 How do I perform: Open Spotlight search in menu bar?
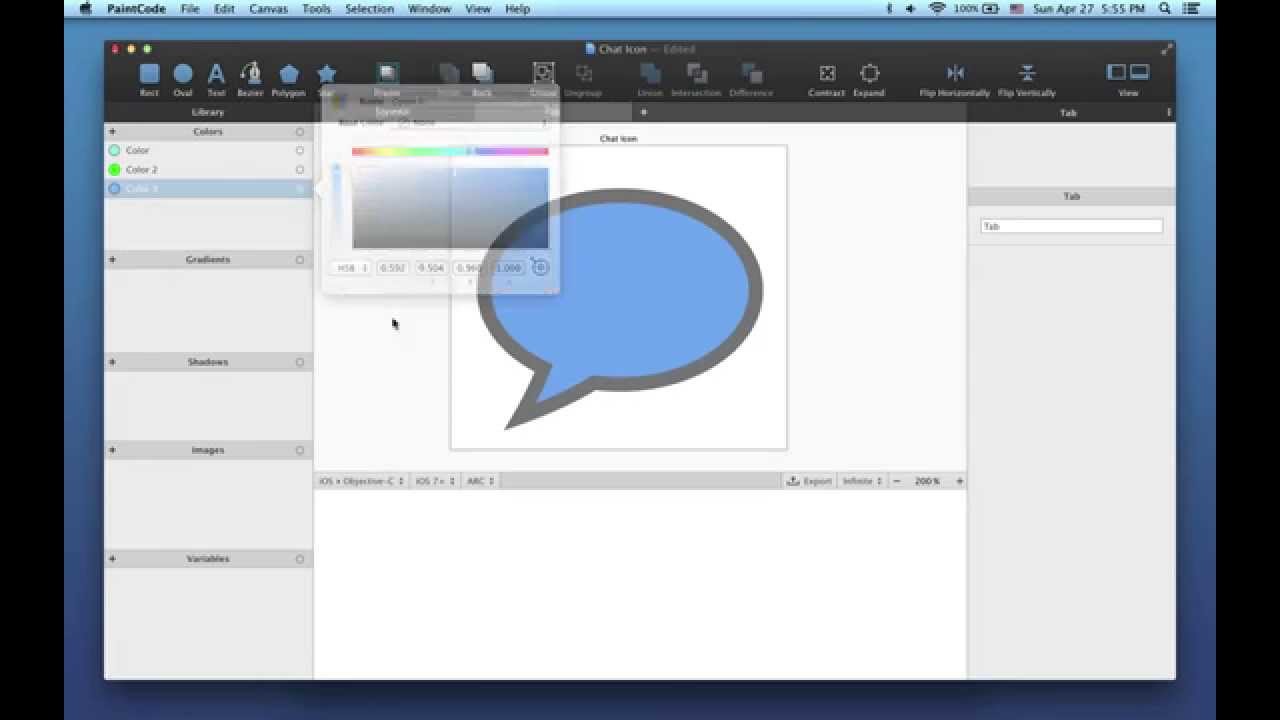[x=1165, y=8]
